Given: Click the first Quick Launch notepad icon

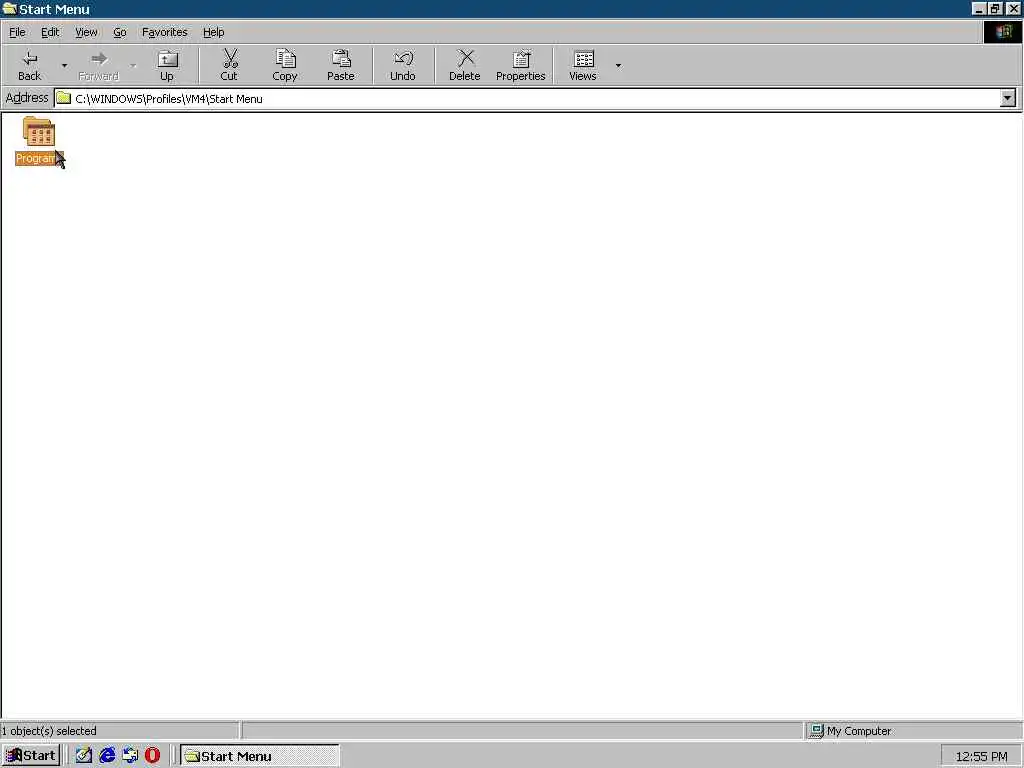Looking at the screenshot, I should (84, 756).
